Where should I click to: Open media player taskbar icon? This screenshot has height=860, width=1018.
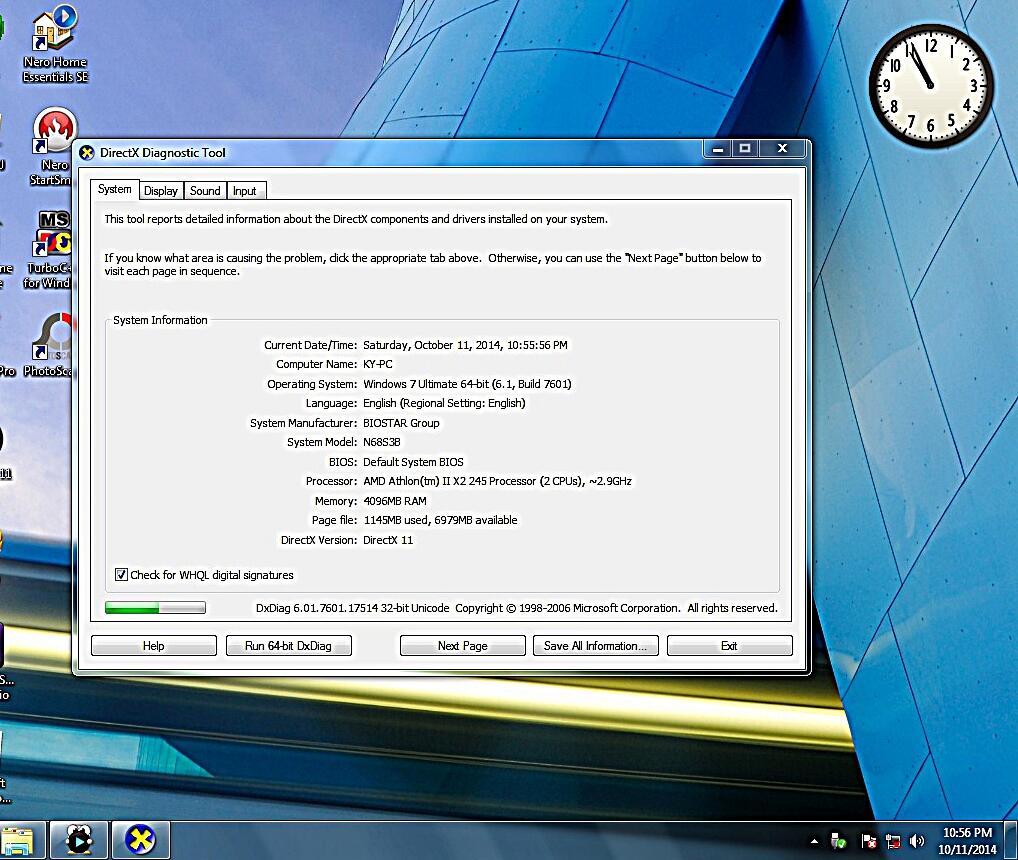click(79, 841)
